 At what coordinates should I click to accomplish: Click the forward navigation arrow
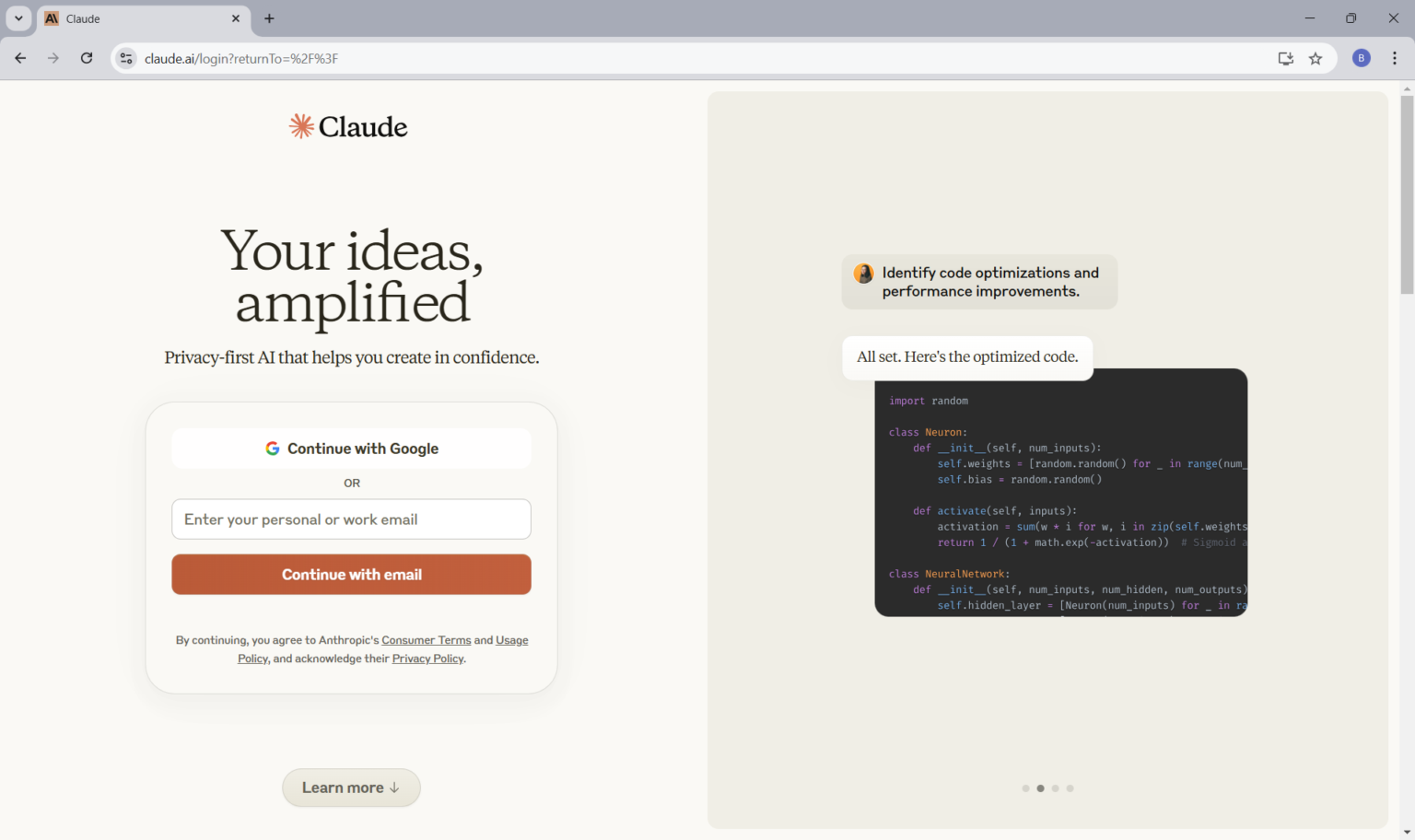coord(53,57)
